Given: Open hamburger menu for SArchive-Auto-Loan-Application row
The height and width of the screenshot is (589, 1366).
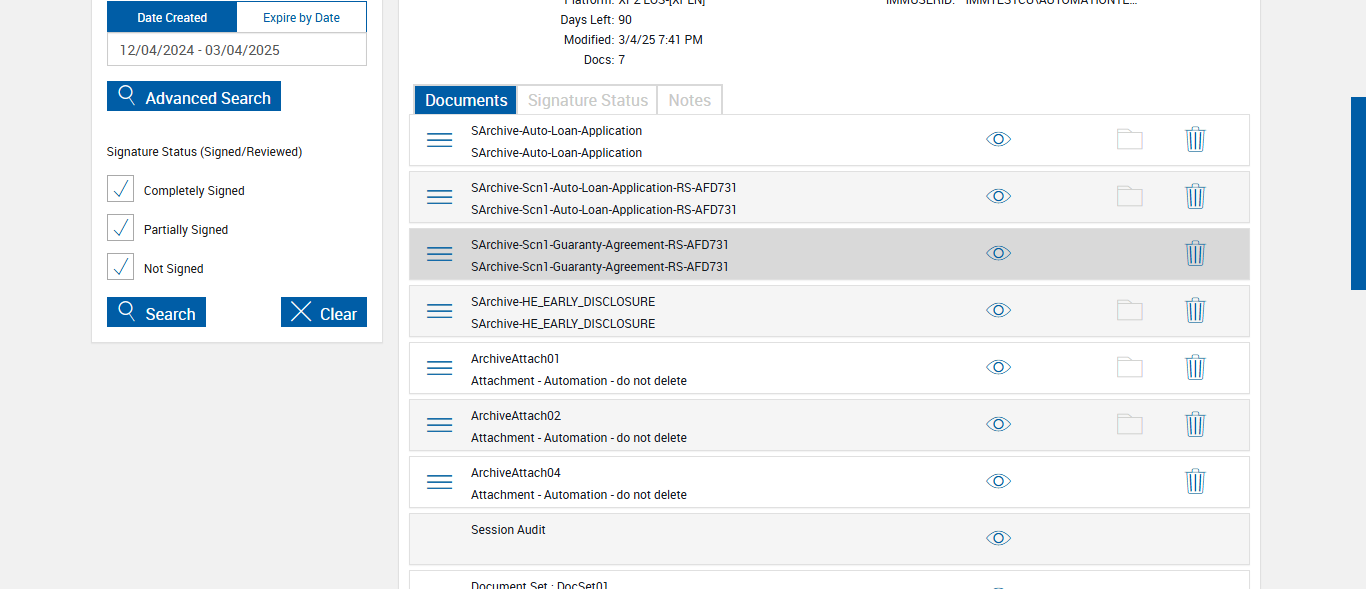Looking at the screenshot, I should point(440,140).
